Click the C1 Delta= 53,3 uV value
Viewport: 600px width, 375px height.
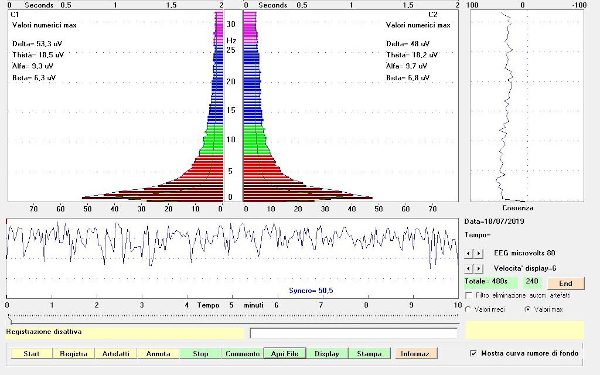click(x=37, y=44)
